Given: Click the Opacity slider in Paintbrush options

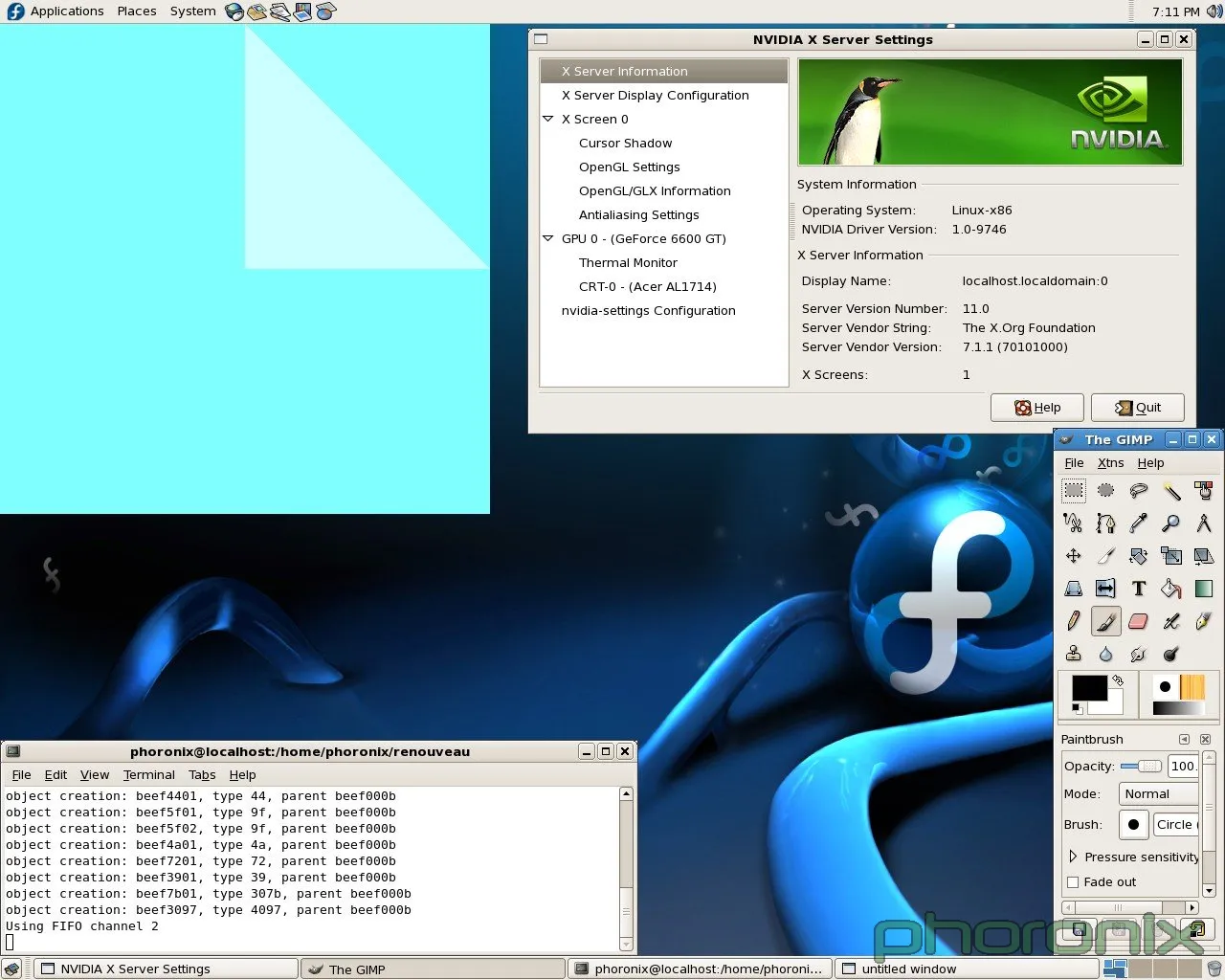Looking at the screenshot, I should click(1141, 766).
